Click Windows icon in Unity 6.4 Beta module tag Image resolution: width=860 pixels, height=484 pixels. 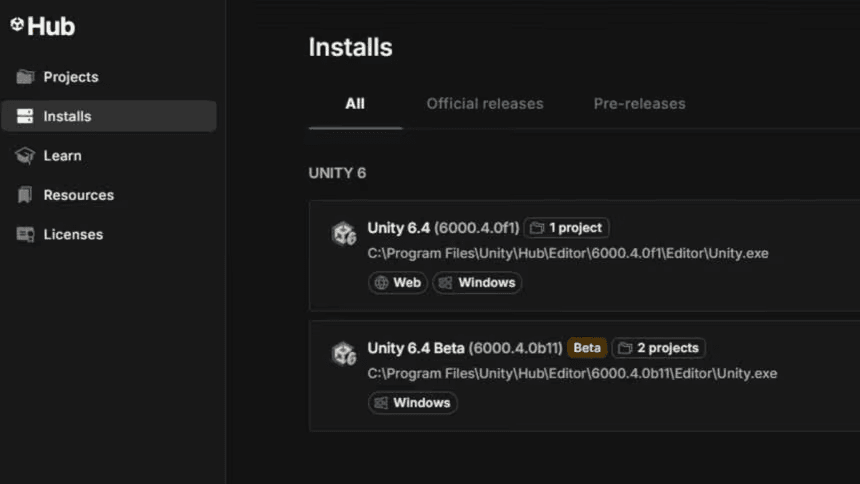pos(381,403)
